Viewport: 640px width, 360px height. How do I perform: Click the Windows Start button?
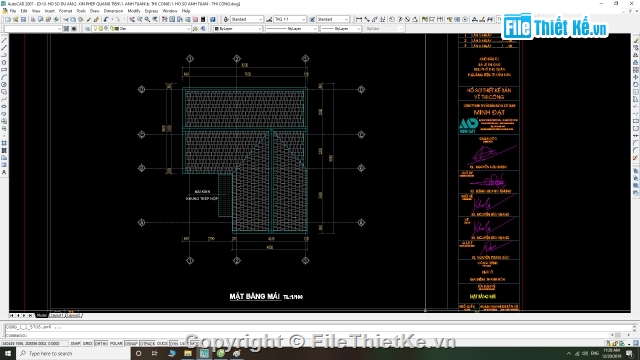(8, 353)
